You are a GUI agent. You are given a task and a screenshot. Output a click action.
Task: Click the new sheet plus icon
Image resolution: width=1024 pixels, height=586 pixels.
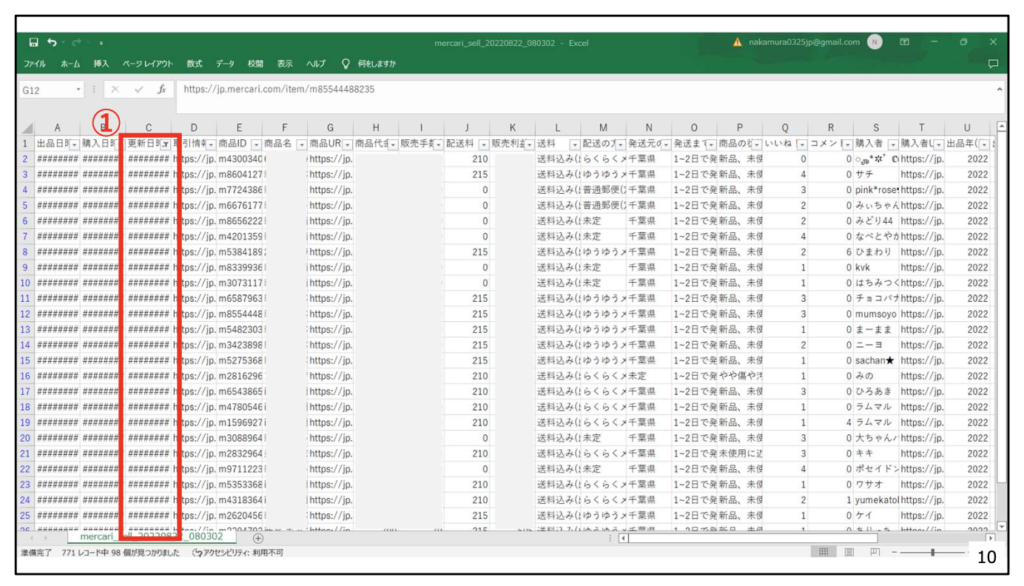(258, 538)
